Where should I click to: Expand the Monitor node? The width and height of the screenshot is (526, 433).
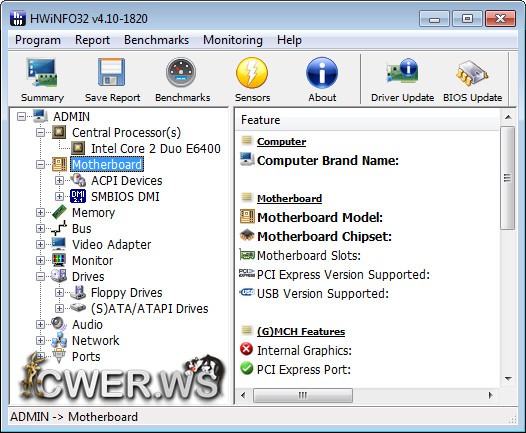pos(40,260)
